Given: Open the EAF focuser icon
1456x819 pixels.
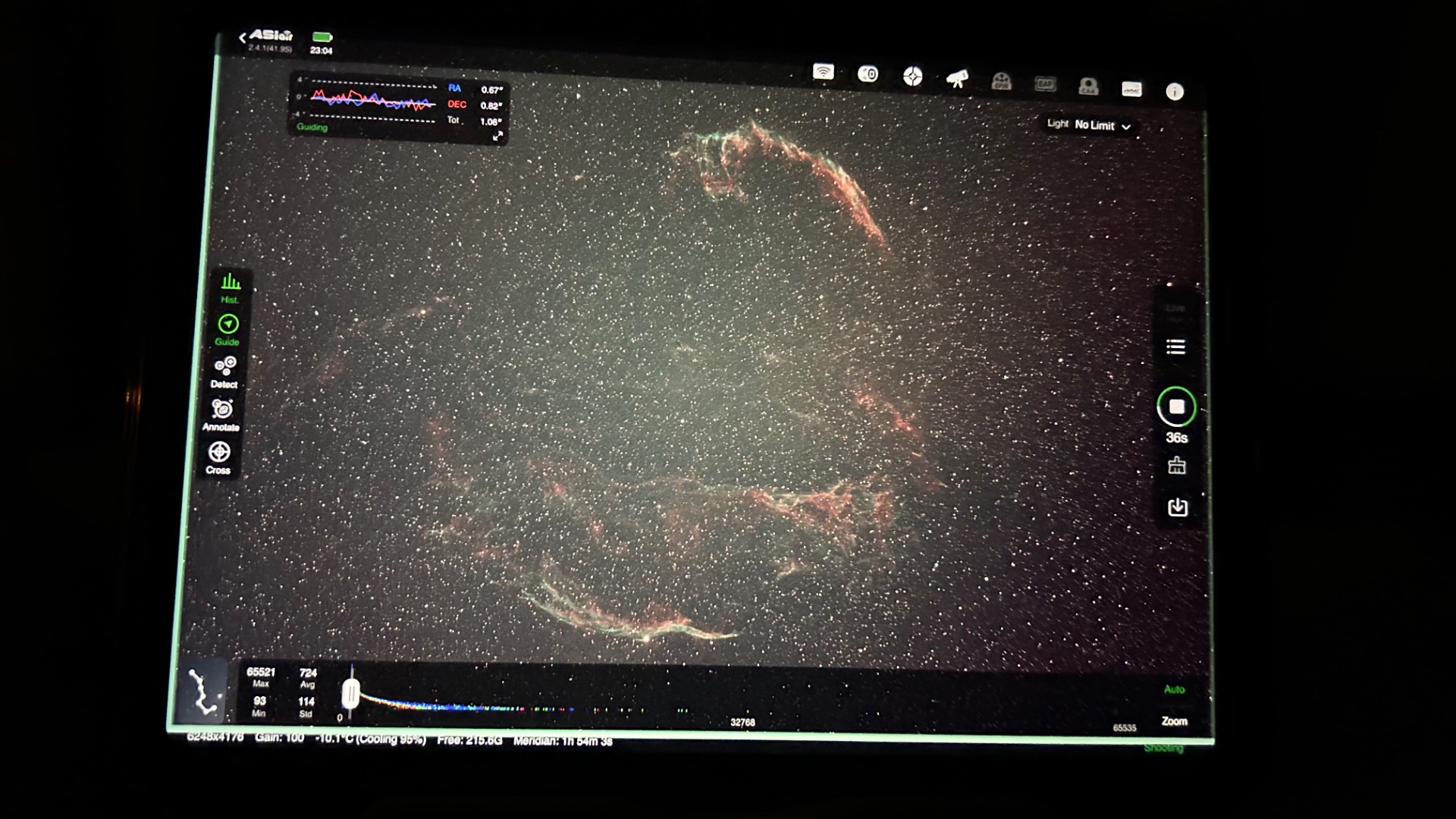Looking at the screenshot, I should pos(1045,83).
